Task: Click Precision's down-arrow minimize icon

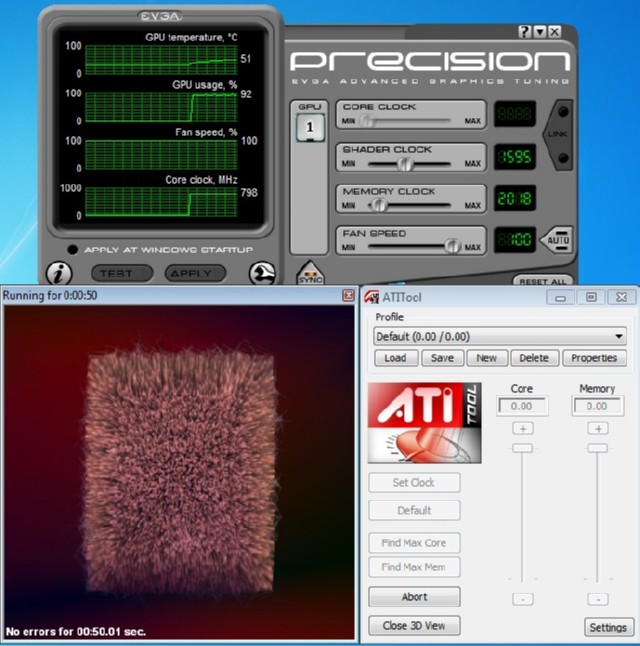Action: point(540,32)
